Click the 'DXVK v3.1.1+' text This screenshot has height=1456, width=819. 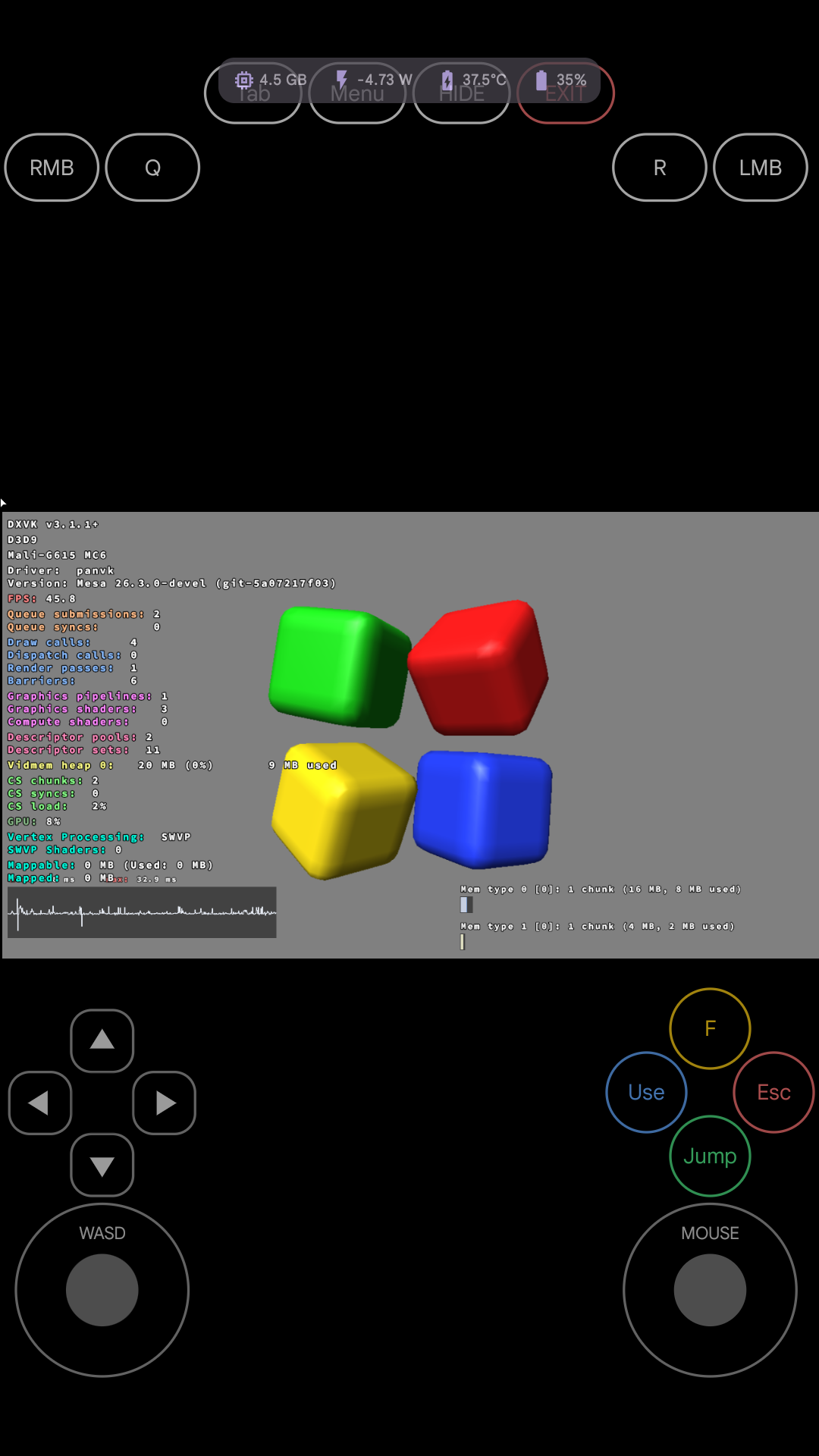pos(53,525)
